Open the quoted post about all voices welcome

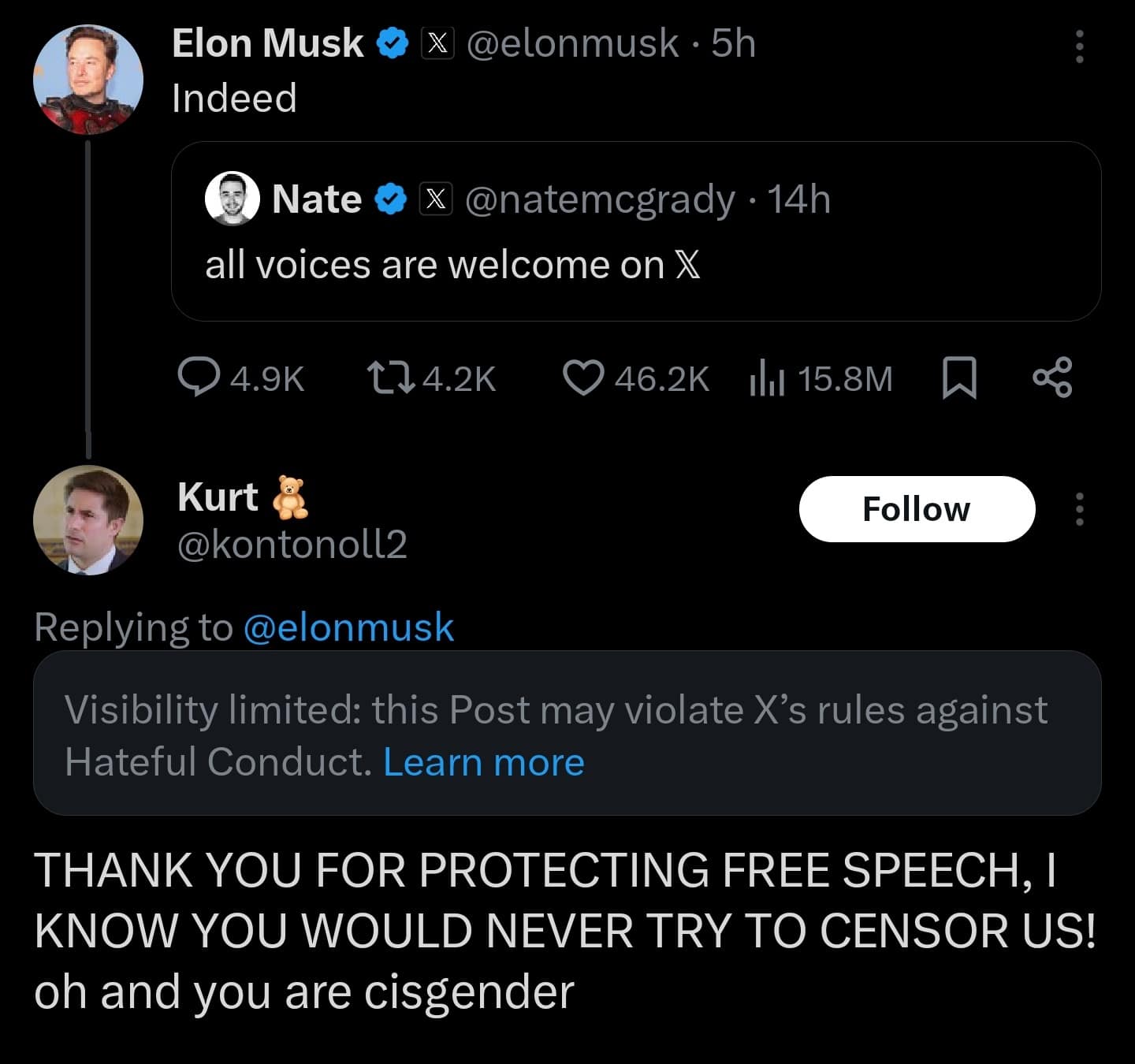pos(635,263)
